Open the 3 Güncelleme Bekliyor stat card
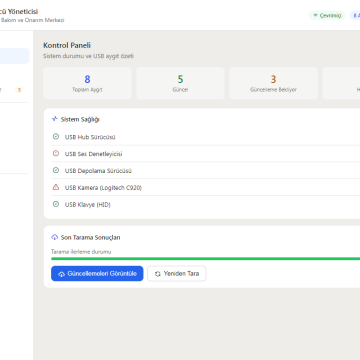Viewport: 360px width, 360px height. click(273, 83)
